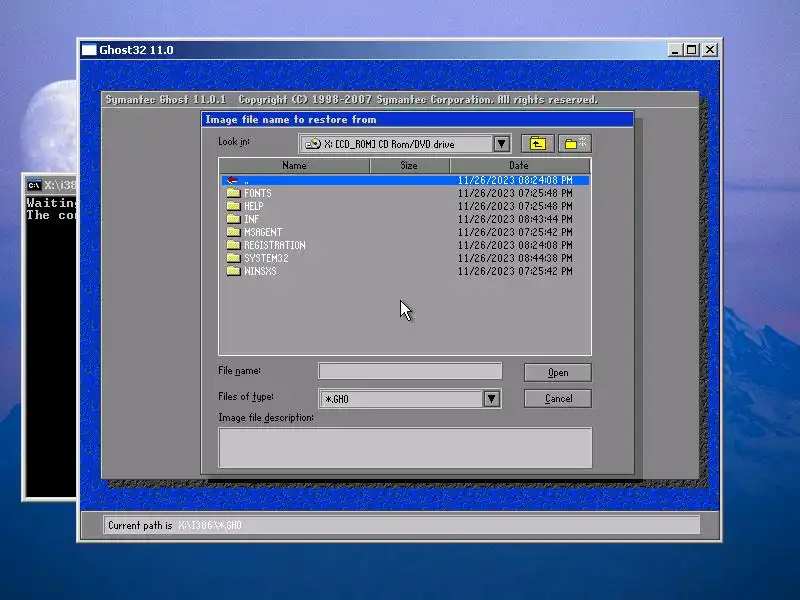Click the Current path status bar text
The image size is (800, 600).
pyautogui.click(x=174, y=525)
